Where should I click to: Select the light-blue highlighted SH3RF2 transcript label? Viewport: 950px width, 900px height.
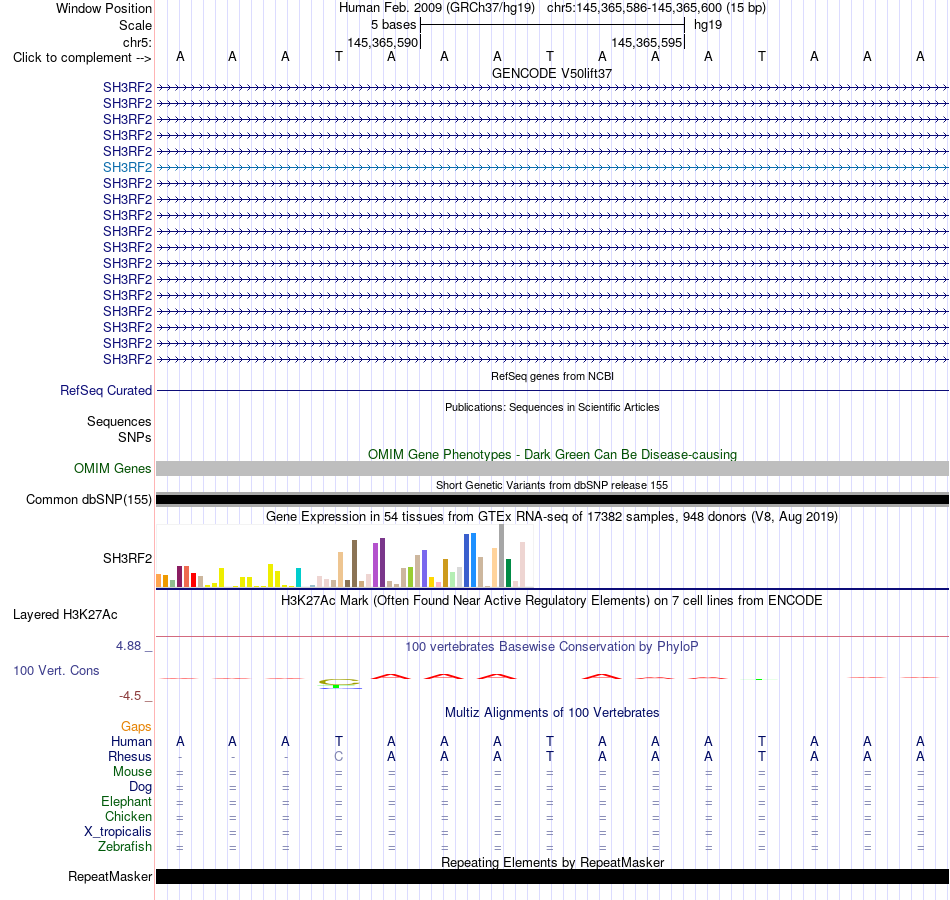coord(127,167)
